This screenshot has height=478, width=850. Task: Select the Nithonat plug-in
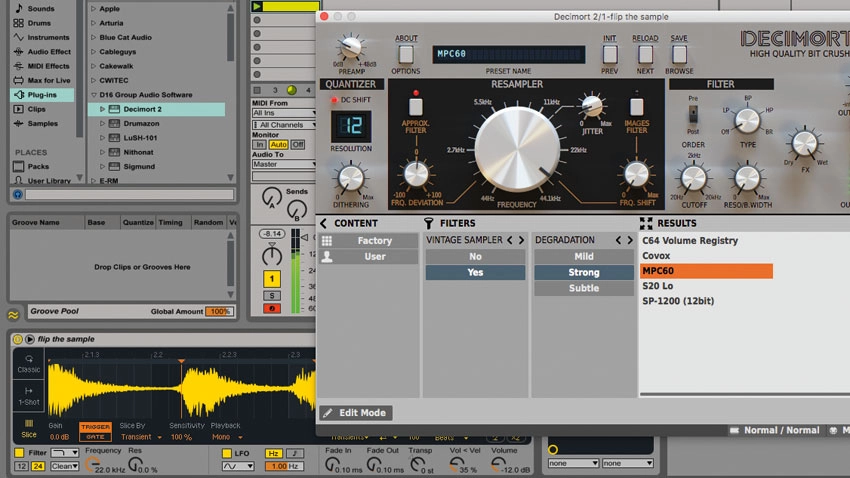point(138,152)
